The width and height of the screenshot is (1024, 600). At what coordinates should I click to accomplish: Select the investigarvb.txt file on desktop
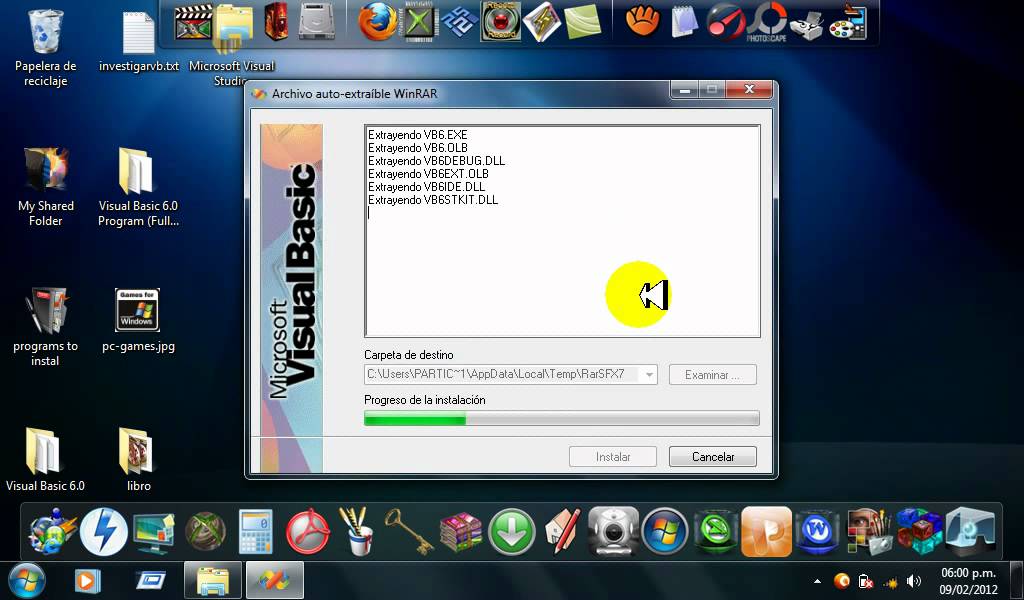[x=138, y=42]
